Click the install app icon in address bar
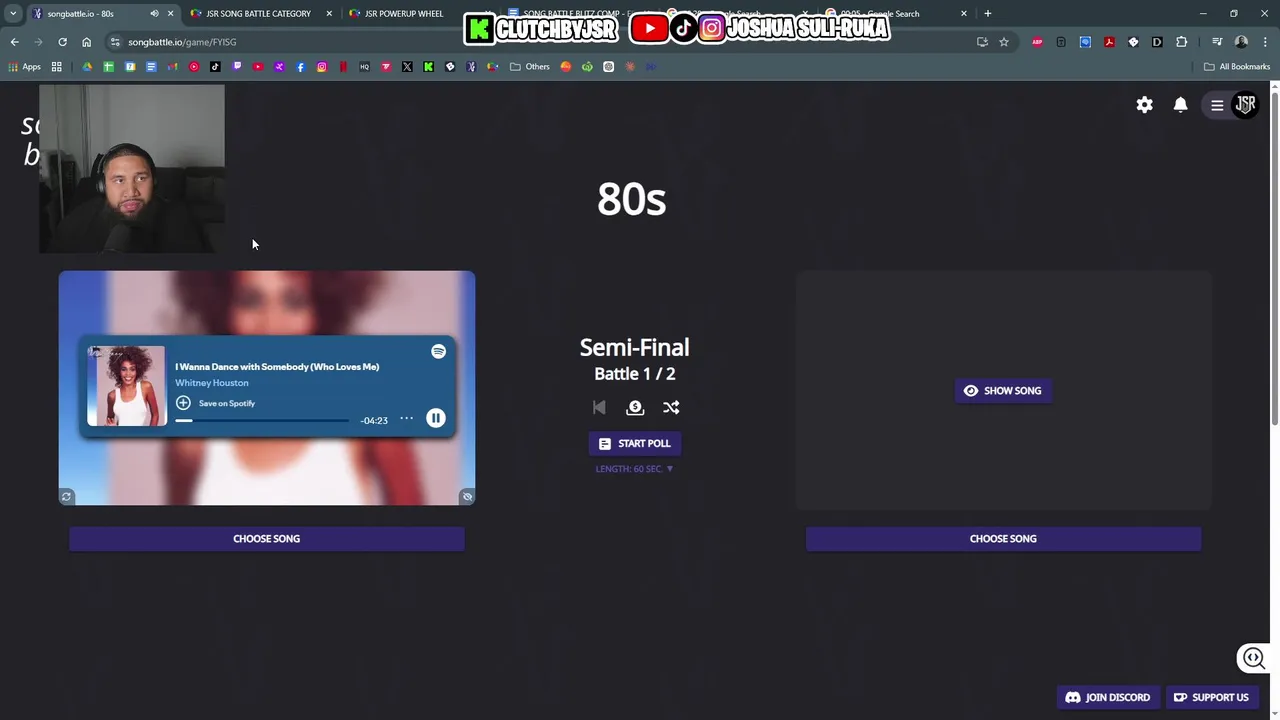This screenshot has height=720, width=1280. tap(982, 42)
